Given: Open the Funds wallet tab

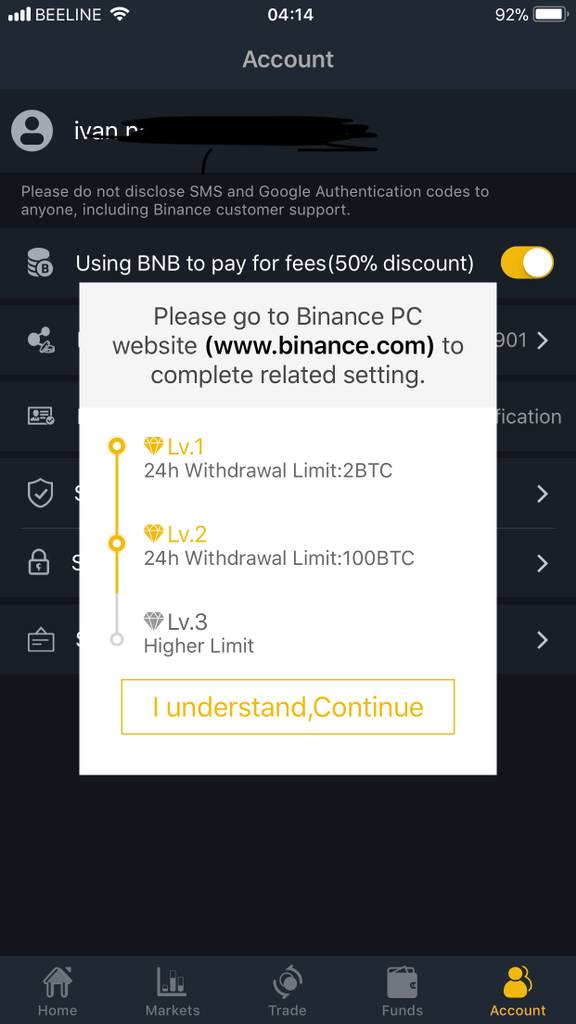Looking at the screenshot, I should coord(402,991).
